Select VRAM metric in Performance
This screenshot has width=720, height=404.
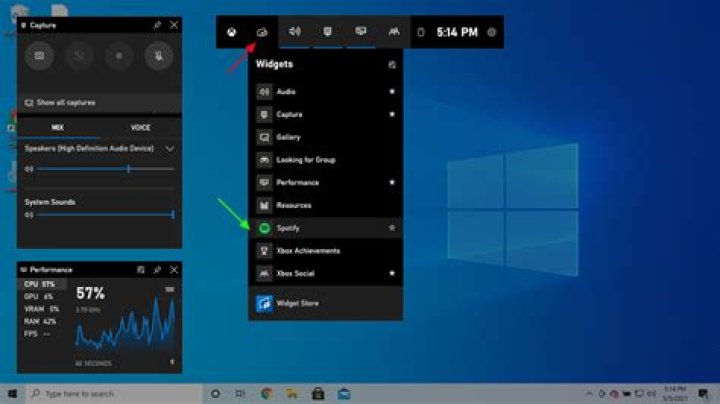click(42, 309)
